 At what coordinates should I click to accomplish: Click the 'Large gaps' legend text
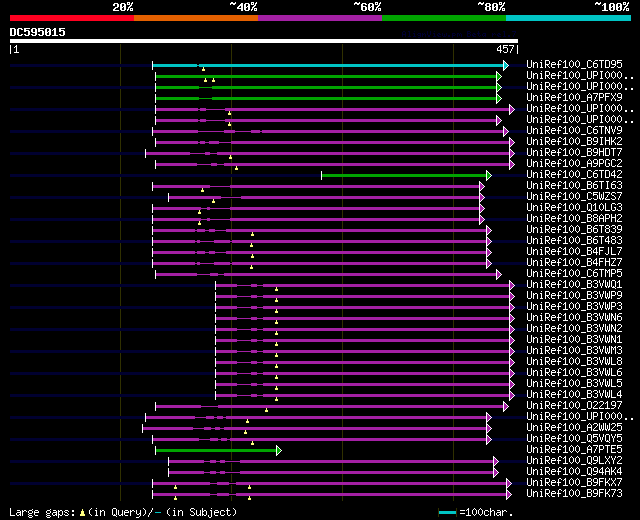tap(42, 513)
